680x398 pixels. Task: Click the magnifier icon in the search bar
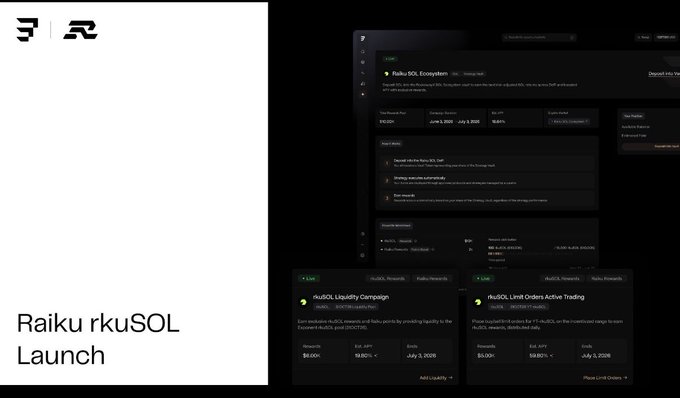tap(506, 38)
